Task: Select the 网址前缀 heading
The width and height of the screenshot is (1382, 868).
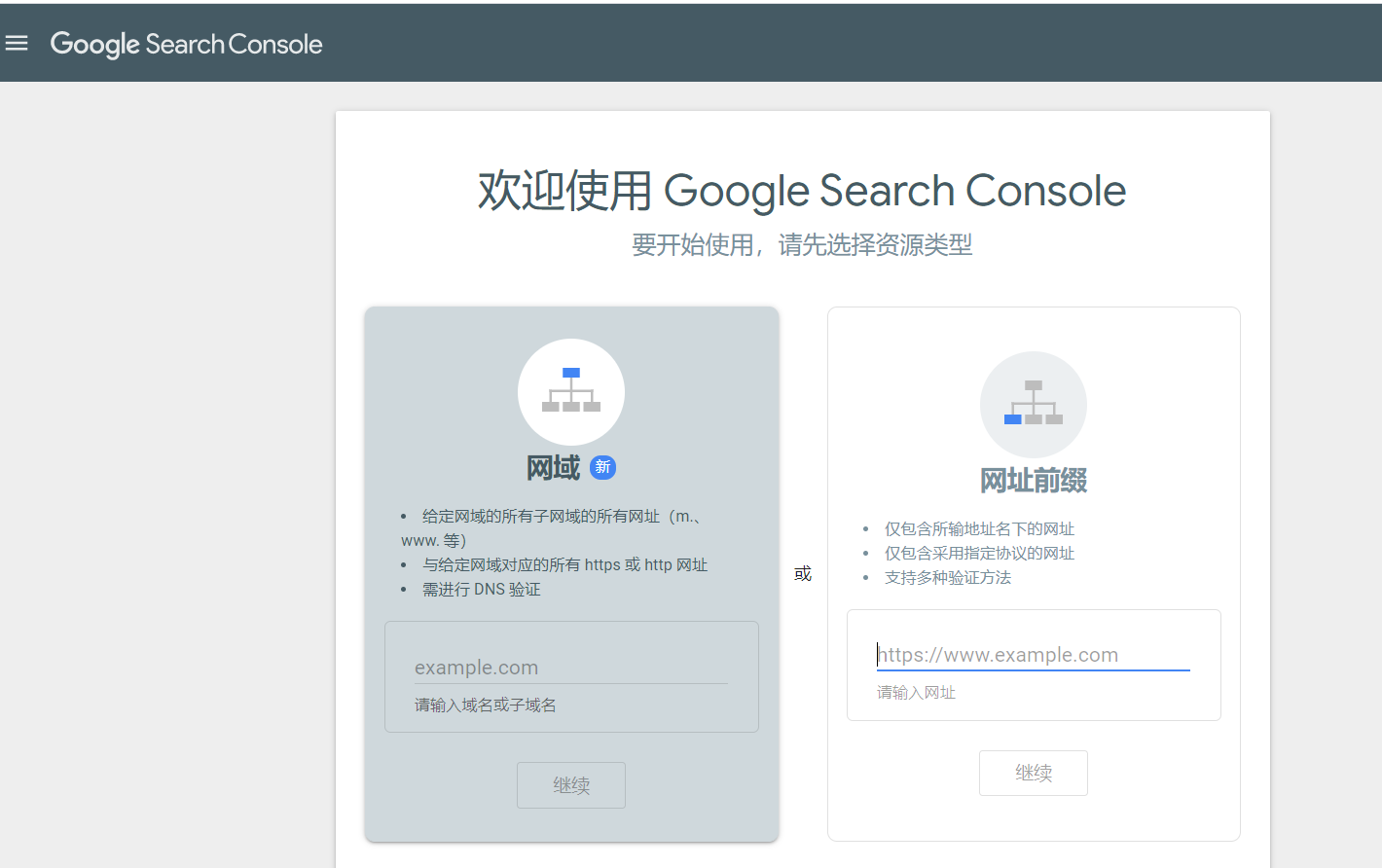Action: pyautogui.click(x=1034, y=481)
